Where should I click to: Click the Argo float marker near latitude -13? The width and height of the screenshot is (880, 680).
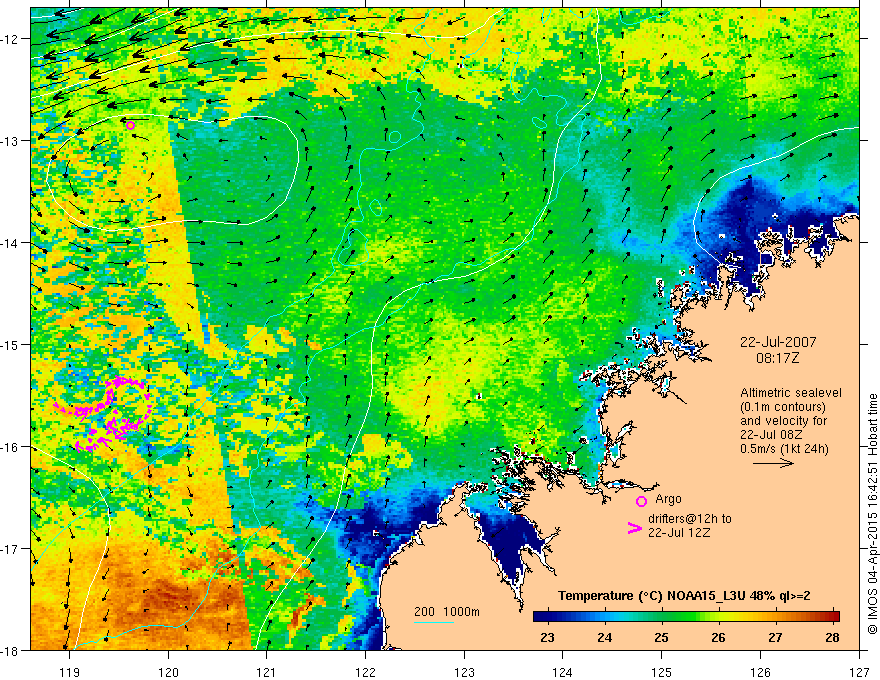(x=130, y=125)
